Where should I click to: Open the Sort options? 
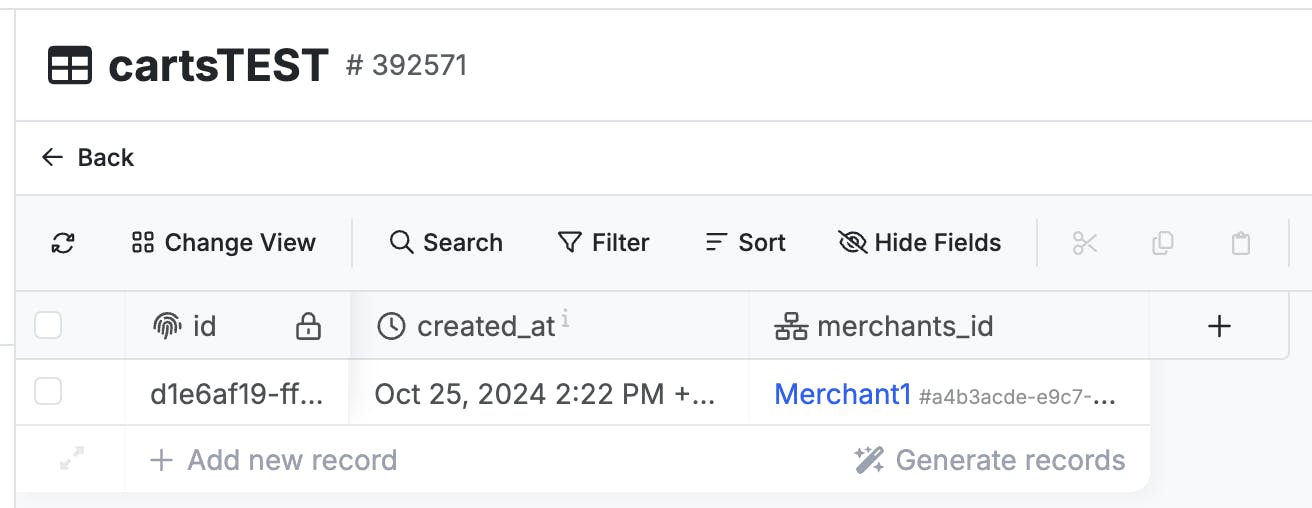pos(745,243)
